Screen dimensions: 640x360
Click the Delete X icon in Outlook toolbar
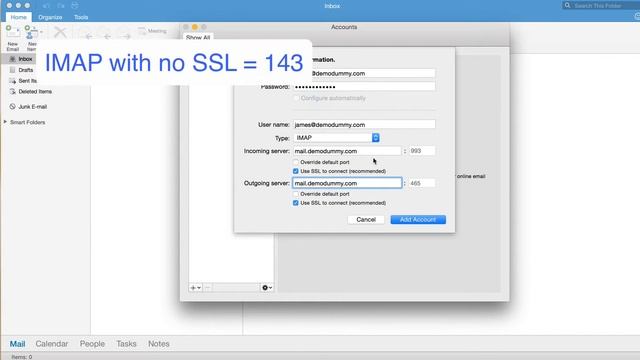click(x=60, y=32)
